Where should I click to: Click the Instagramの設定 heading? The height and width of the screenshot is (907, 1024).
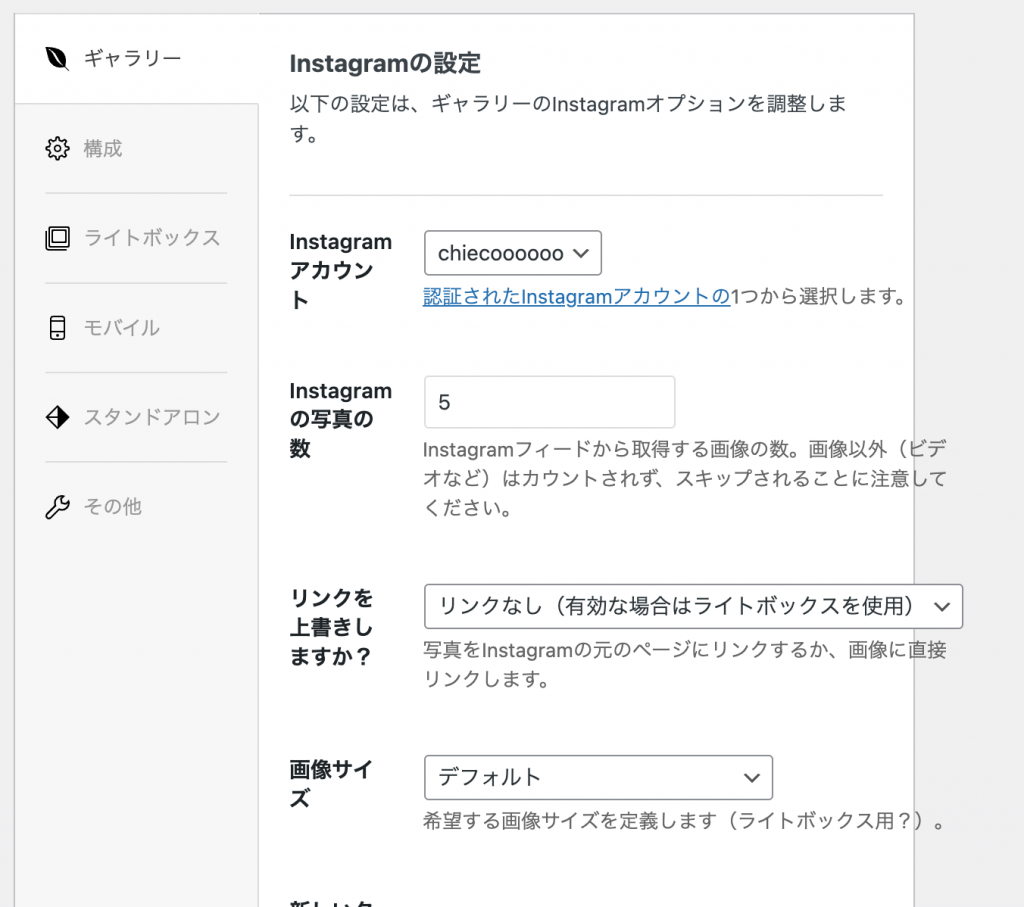385,64
